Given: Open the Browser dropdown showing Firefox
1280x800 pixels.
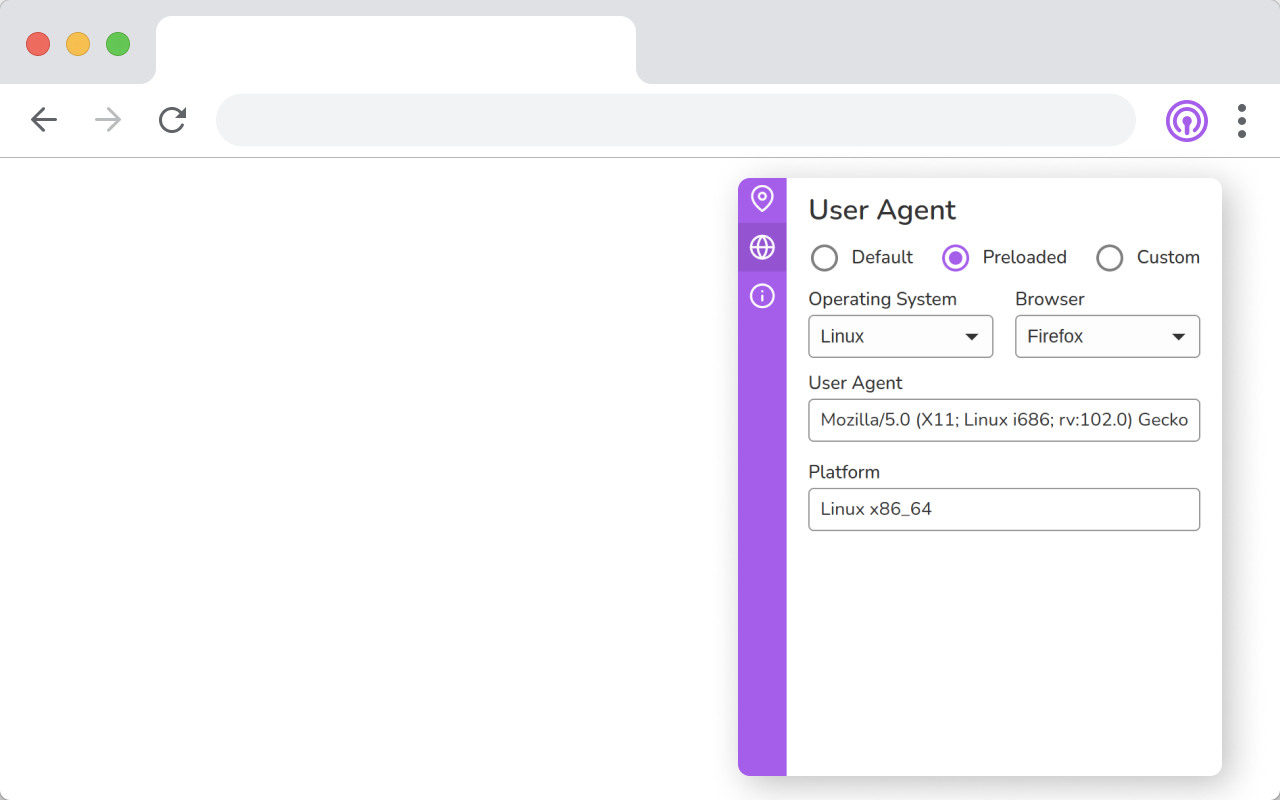Looking at the screenshot, I should pyautogui.click(x=1107, y=337).
